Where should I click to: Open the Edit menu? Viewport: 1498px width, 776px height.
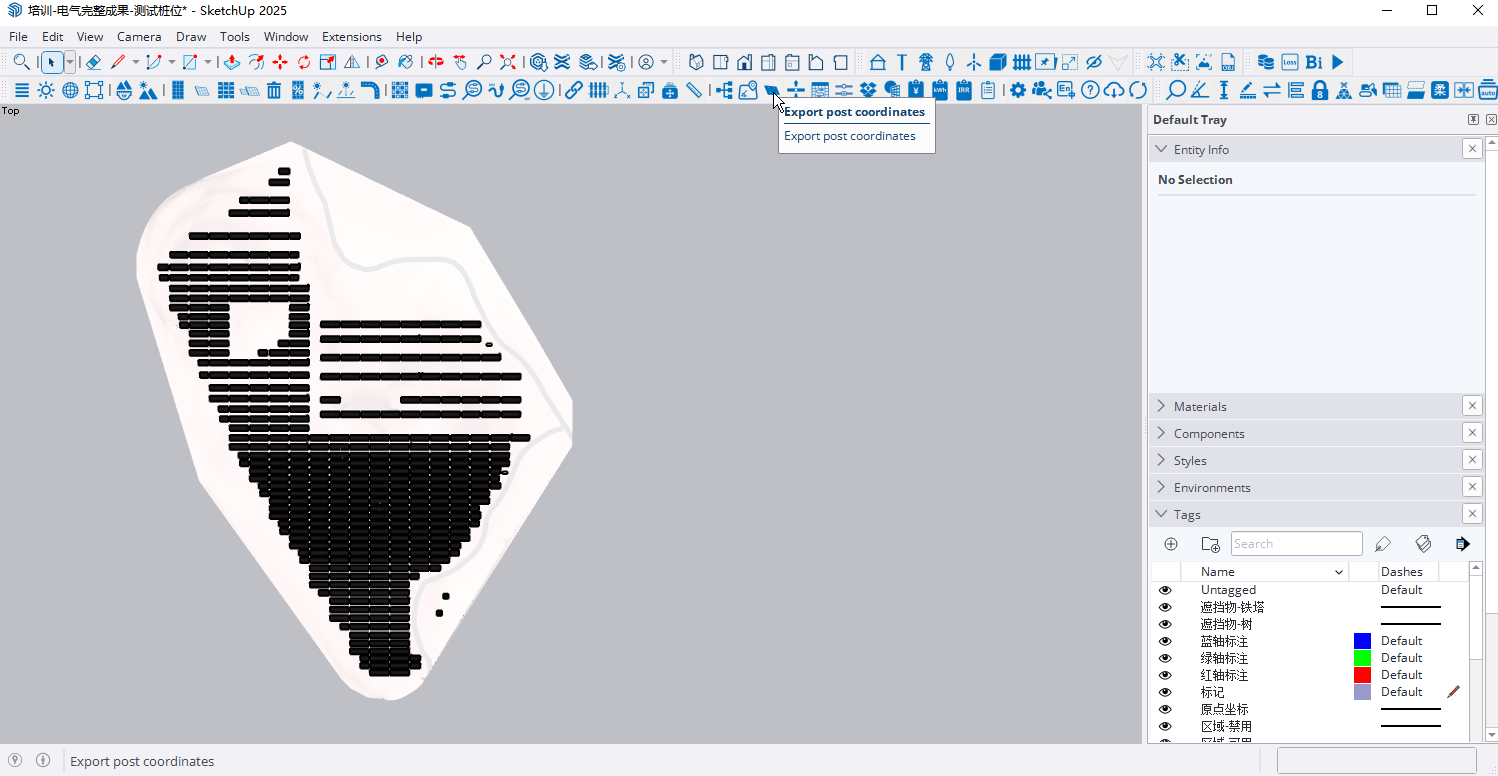[x=52, y=36]
